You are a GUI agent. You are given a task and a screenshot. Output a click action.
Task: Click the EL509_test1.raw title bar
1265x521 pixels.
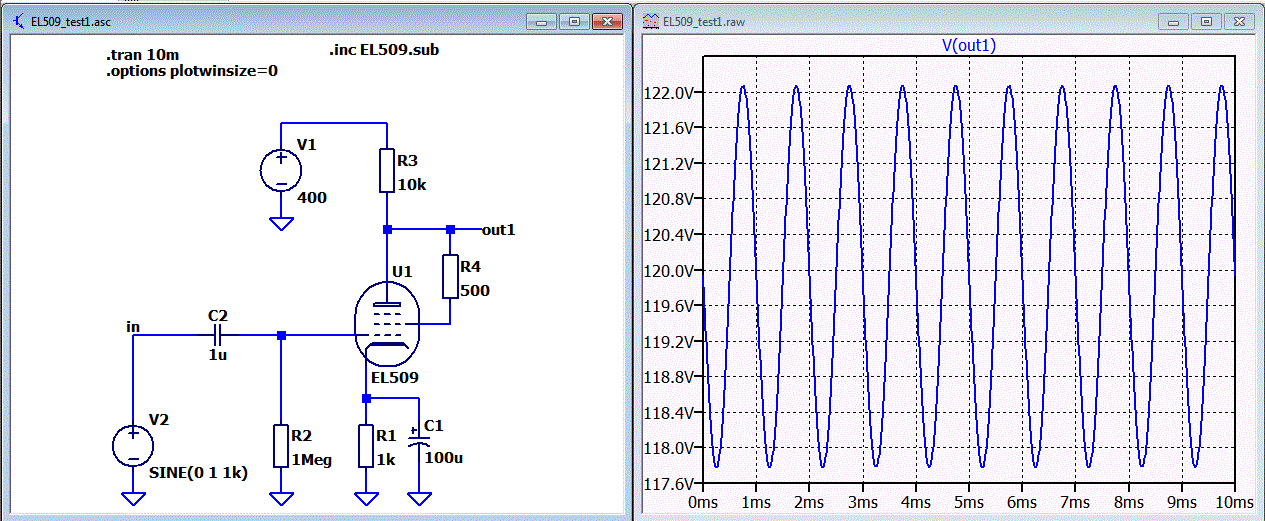click(x=949, y=20)
